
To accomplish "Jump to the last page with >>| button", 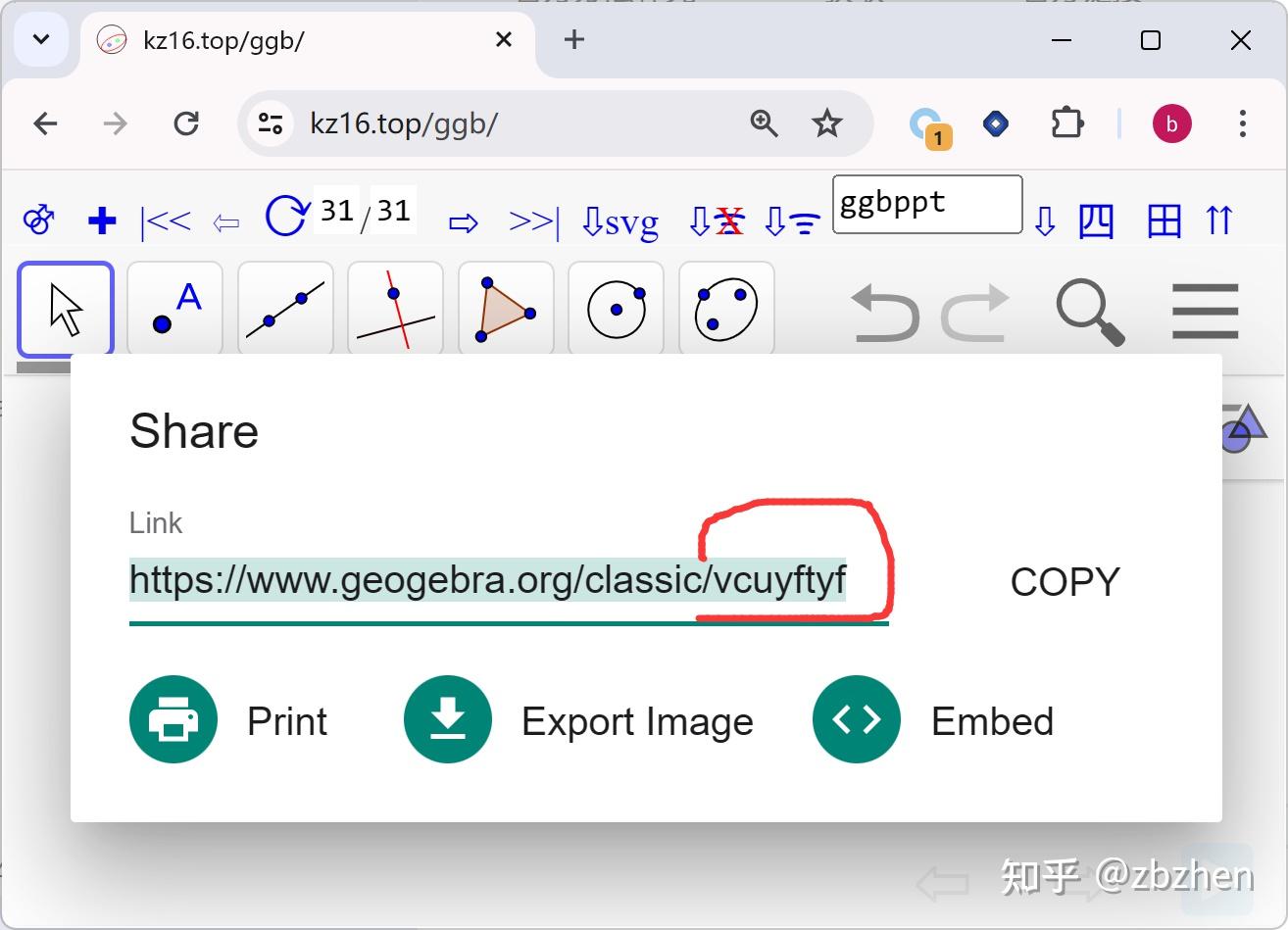I will point(532,220).
